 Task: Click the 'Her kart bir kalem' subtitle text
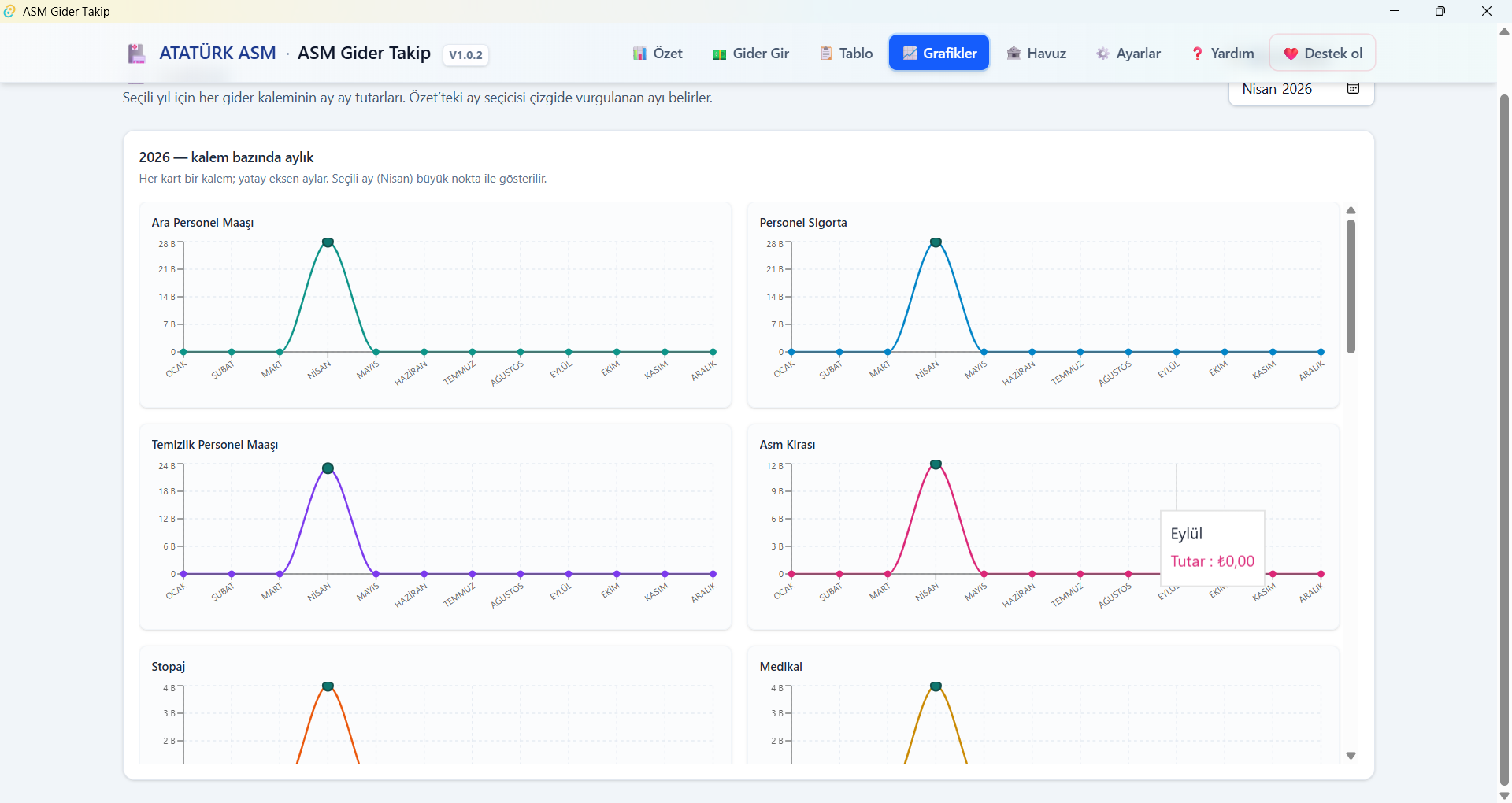coord(343,179)
